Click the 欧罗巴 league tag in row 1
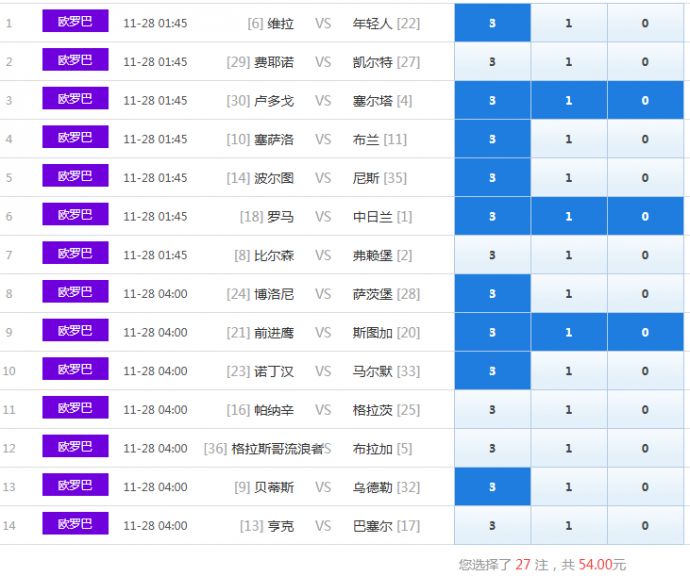This screenshot has width=690, height=576. click(x=75, y=21)
